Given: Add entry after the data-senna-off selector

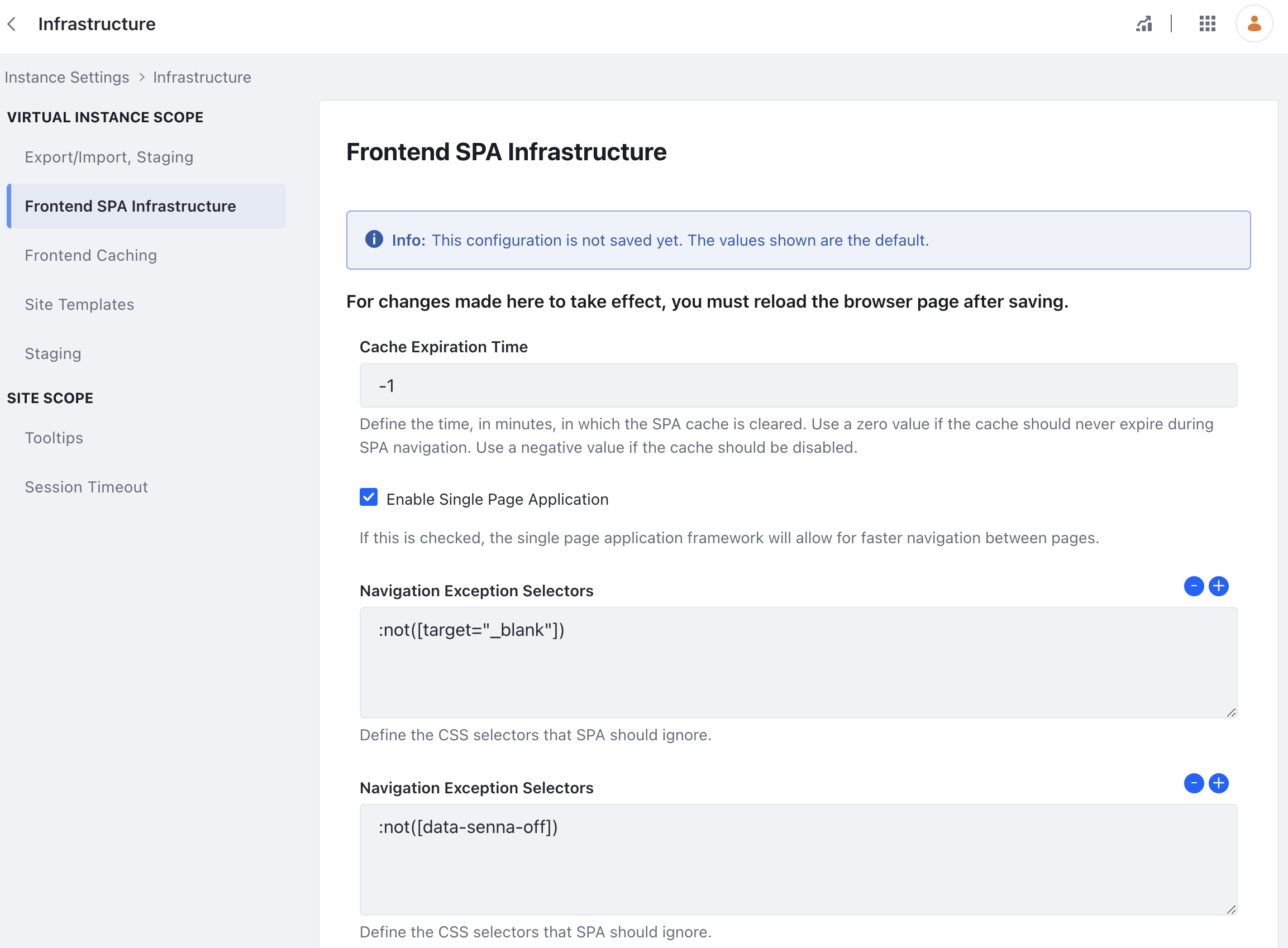Looking at the screenshot, I should [1218, 783].
